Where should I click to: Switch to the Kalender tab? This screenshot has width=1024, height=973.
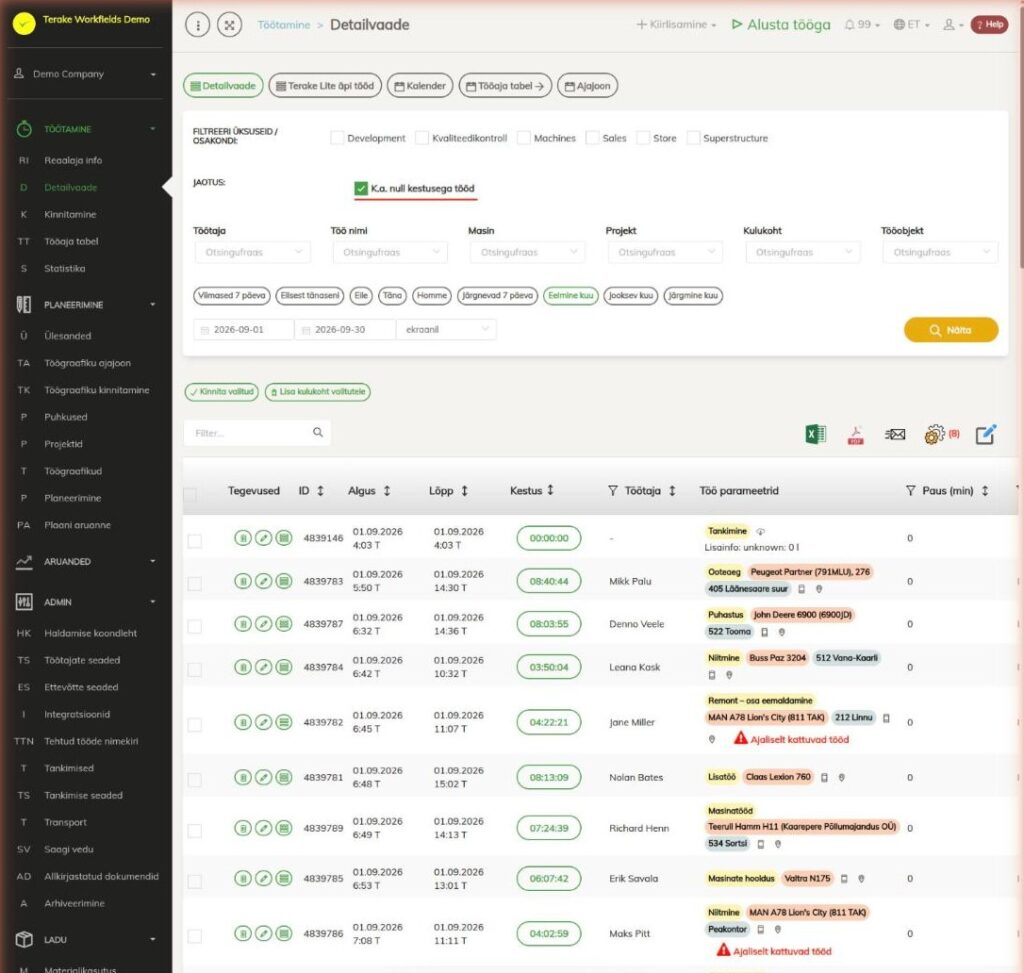coord(420,86)
